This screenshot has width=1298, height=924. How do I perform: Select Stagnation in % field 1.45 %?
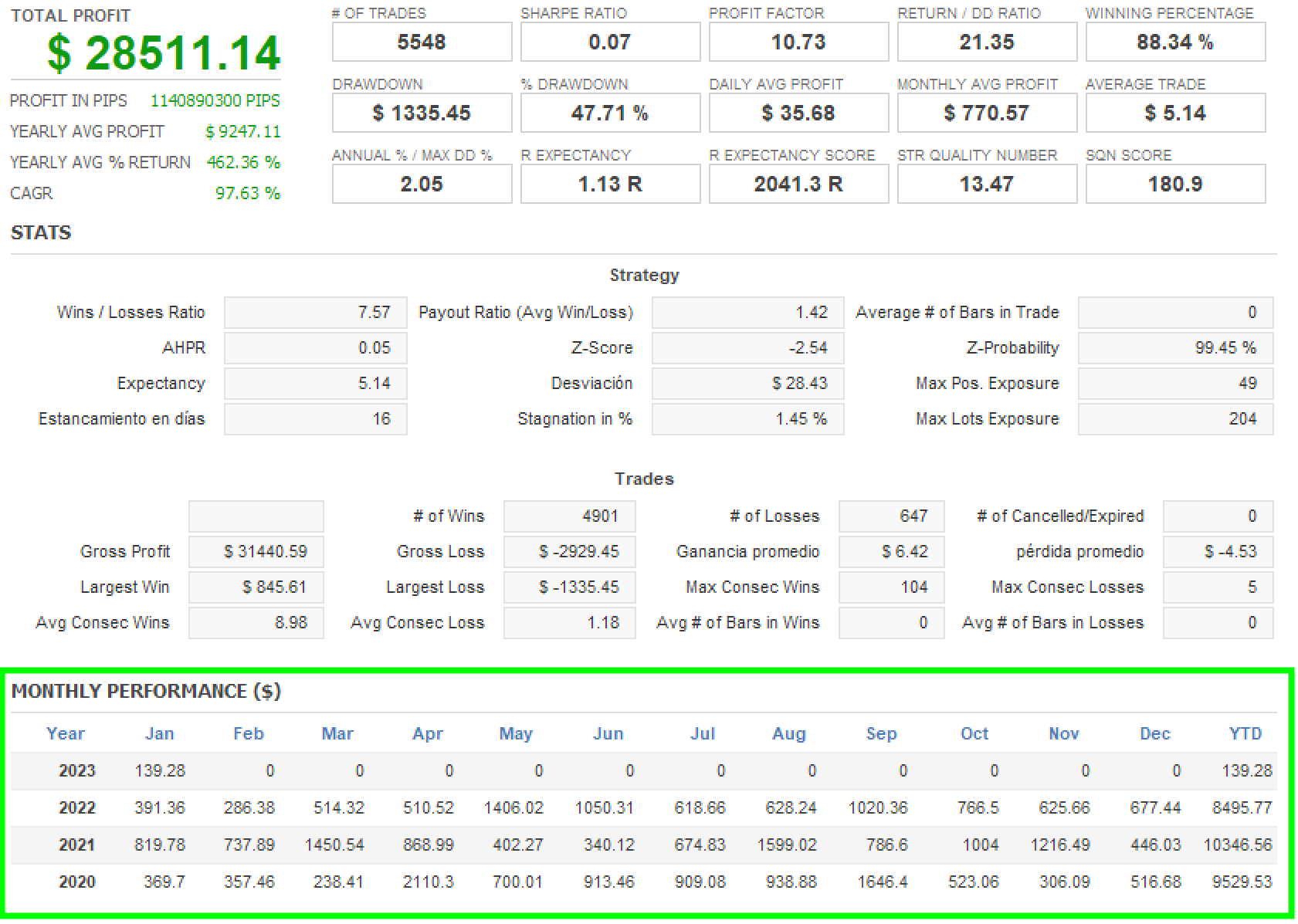748,419
